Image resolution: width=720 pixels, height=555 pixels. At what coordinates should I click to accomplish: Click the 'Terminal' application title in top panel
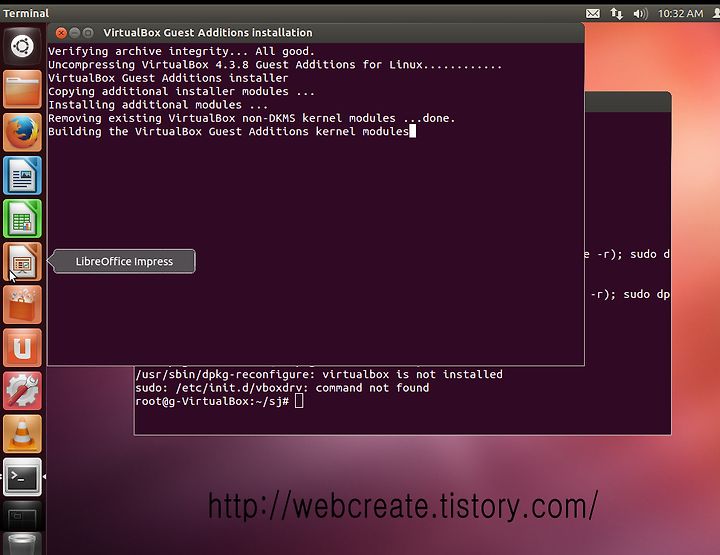pyautogui.click(x=26, y=13)
